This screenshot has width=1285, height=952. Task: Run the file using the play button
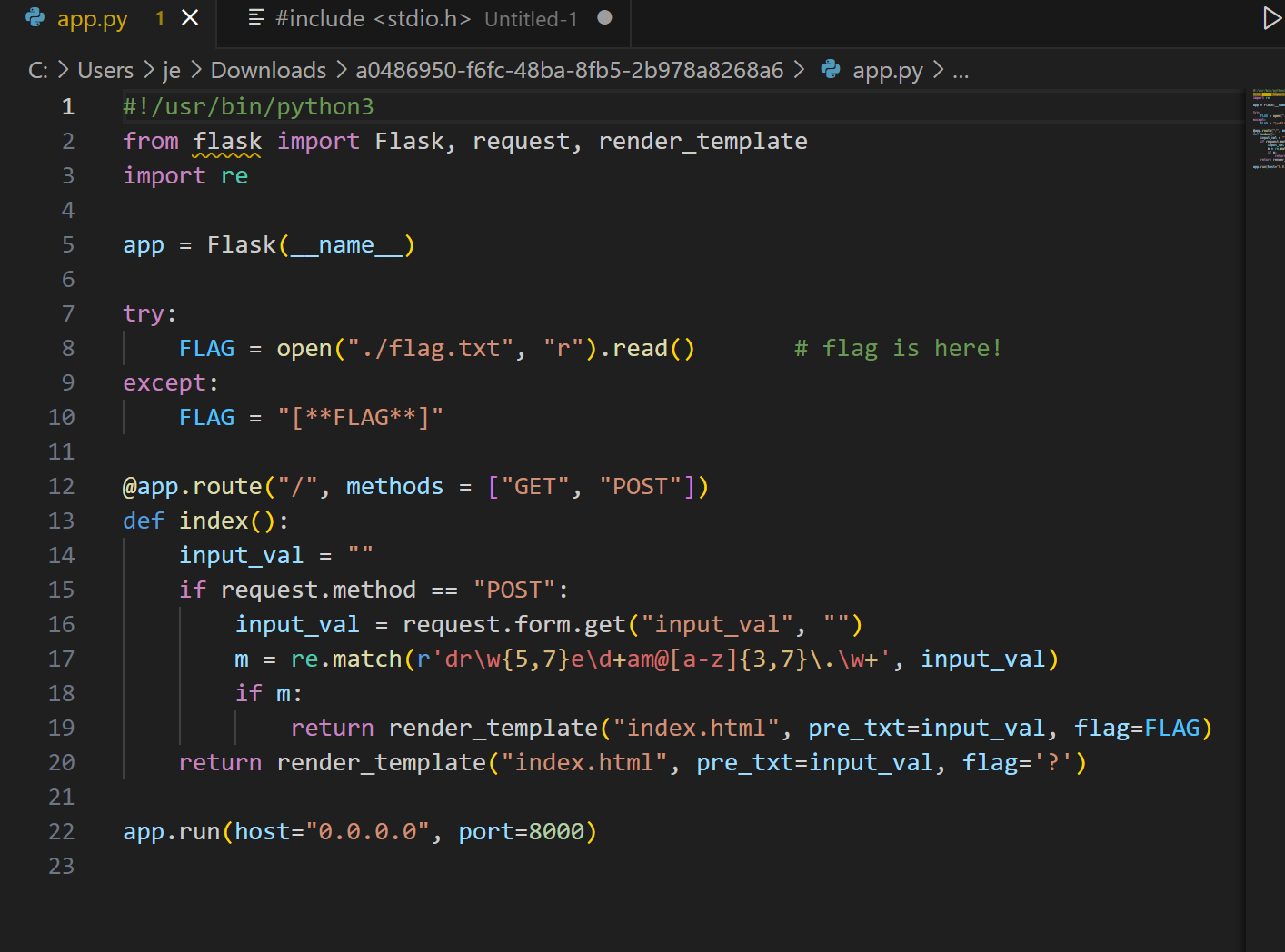[1271, 16]
